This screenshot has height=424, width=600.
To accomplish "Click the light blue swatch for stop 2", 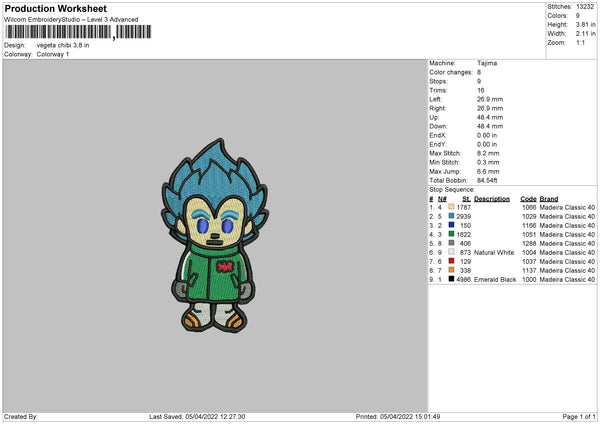I will [x=452, y=216].
